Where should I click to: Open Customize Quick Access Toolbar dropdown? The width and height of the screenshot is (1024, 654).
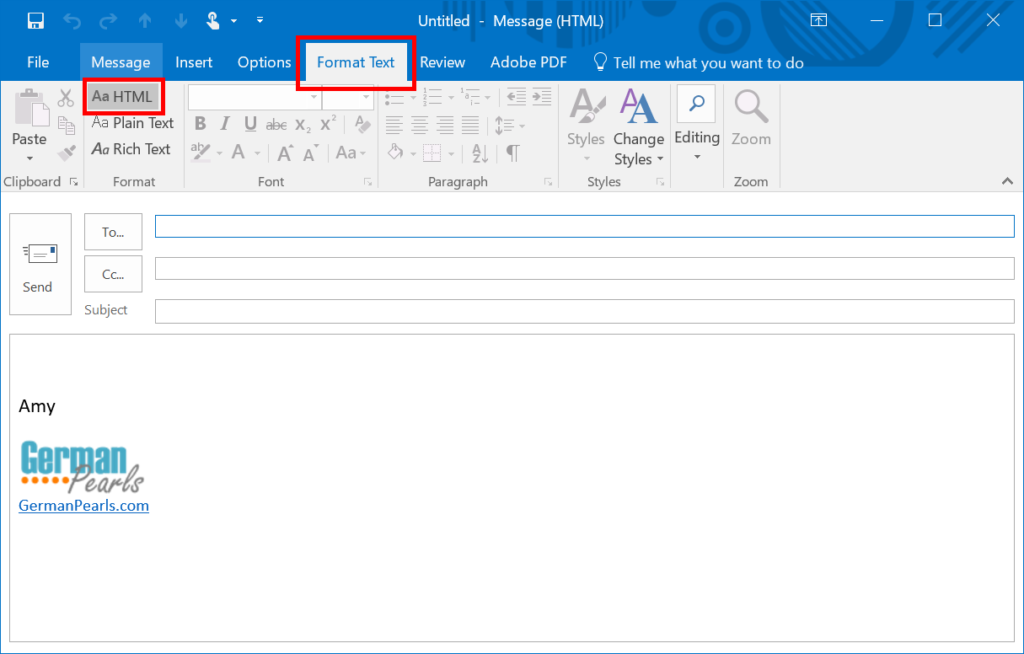[260, 20]
